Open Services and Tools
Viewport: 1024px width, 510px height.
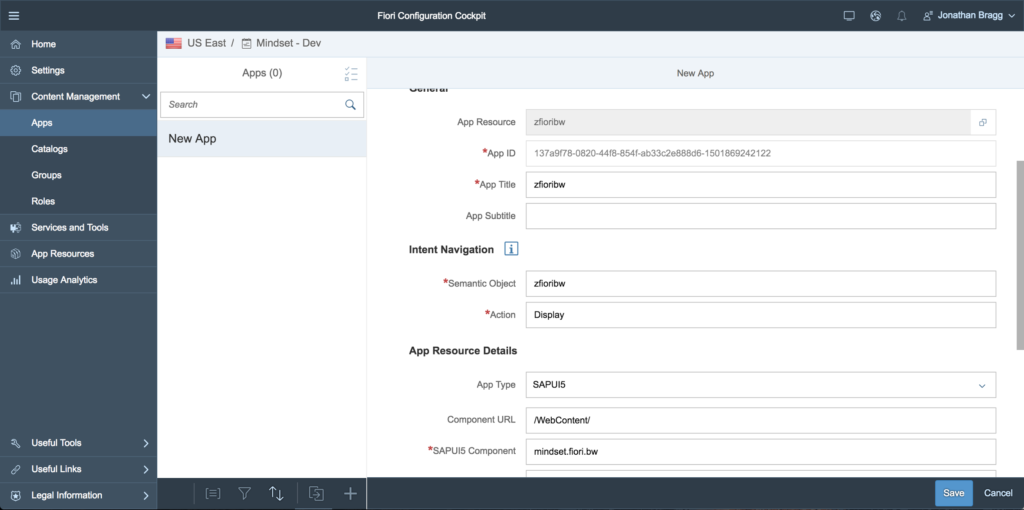(78, 227)
